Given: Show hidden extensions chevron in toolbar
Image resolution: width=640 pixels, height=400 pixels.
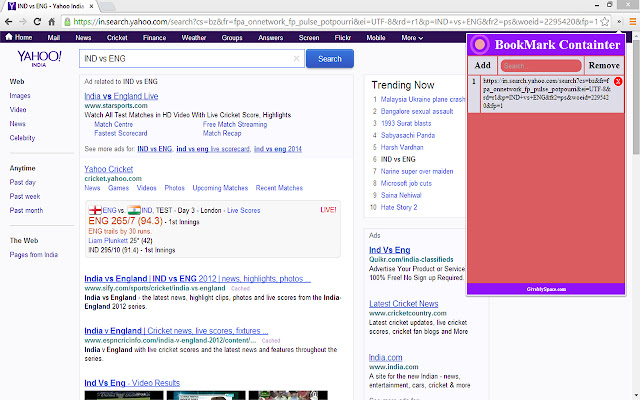Looking at the screenshot, I should click(619, 22).
